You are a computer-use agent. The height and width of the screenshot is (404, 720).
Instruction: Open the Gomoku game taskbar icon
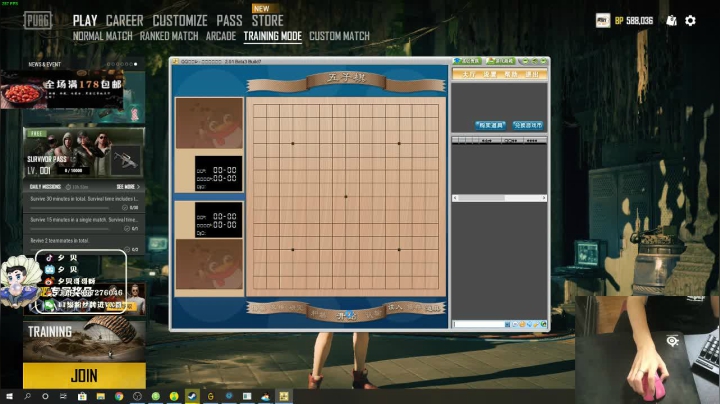tap(284, 396)
